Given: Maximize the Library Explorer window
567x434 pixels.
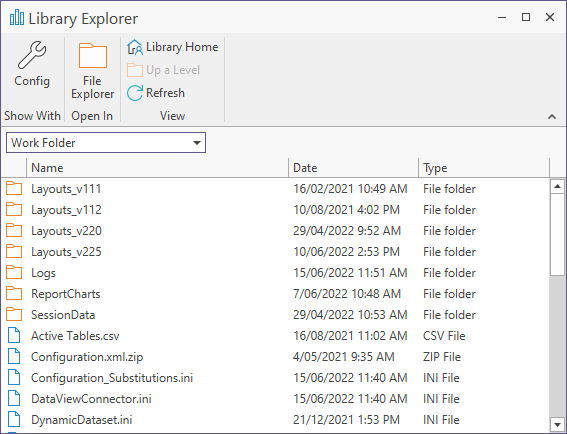Looking at the screenshot, I should pyautogui.click(x=526, y=17).
